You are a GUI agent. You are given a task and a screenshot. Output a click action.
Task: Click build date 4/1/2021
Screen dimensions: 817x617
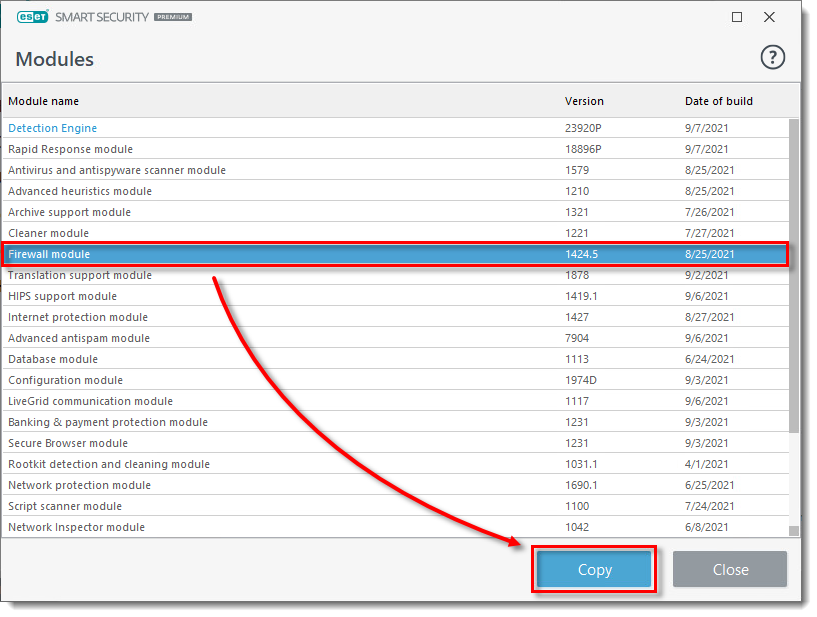tap(707, 464)
